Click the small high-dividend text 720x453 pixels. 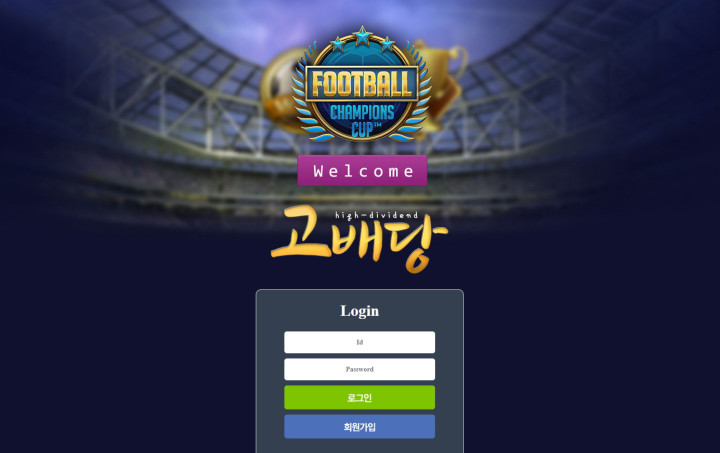[377, 215]
